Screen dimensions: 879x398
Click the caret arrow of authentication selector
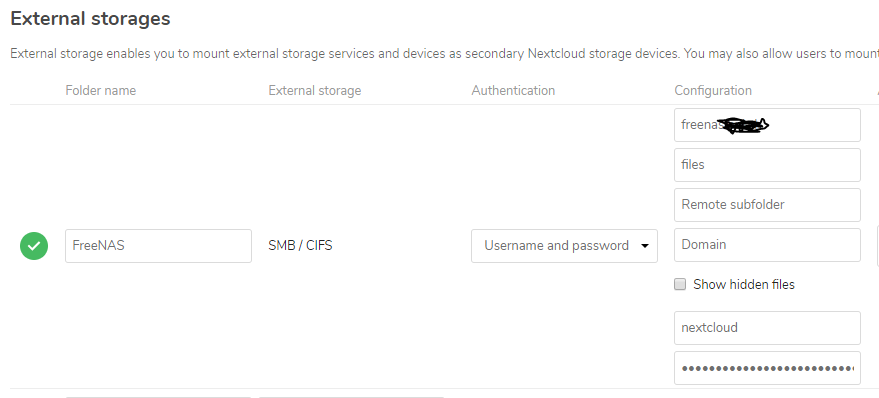click(645, 246)
